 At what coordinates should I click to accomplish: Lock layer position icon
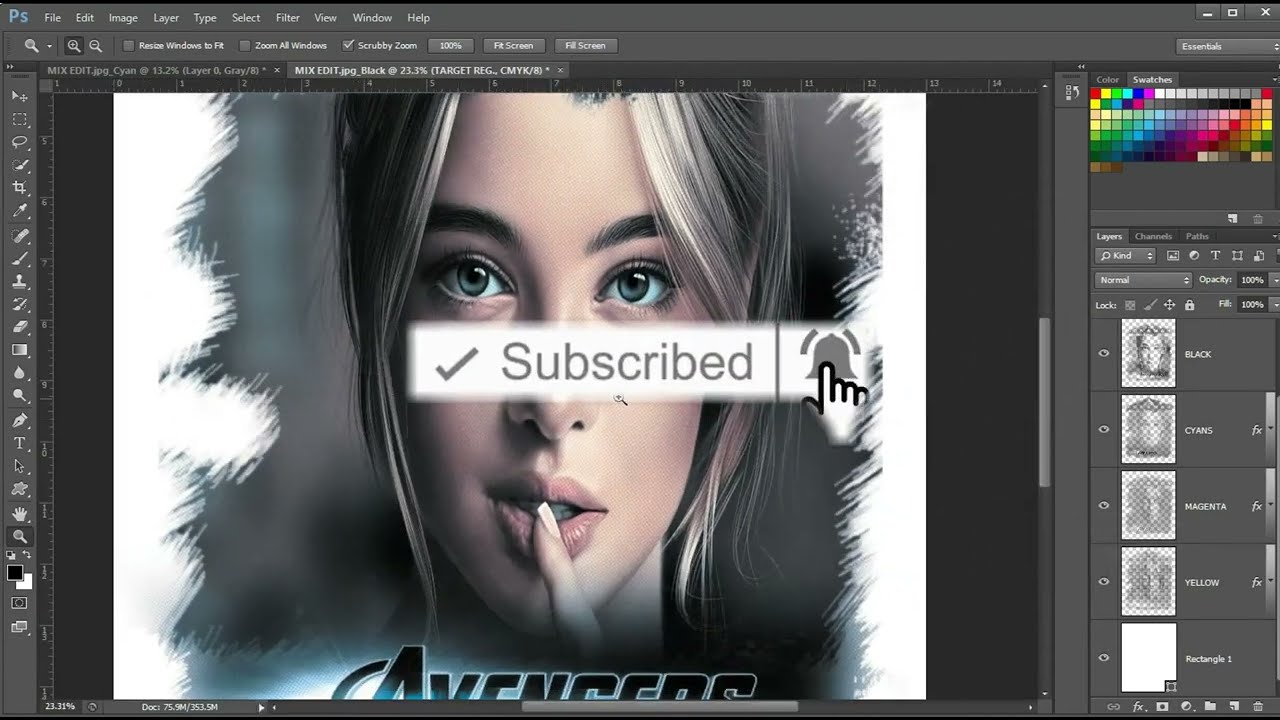[x=1169, y=305]
